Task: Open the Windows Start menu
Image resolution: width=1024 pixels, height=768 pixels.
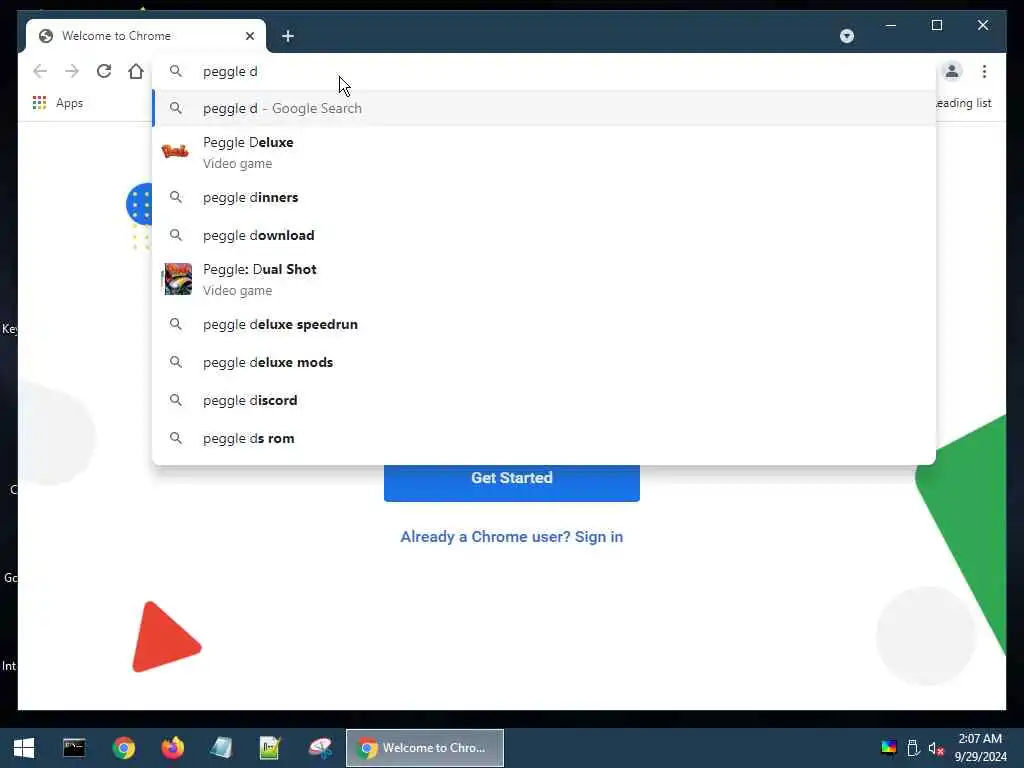Action: pos(24,748)
